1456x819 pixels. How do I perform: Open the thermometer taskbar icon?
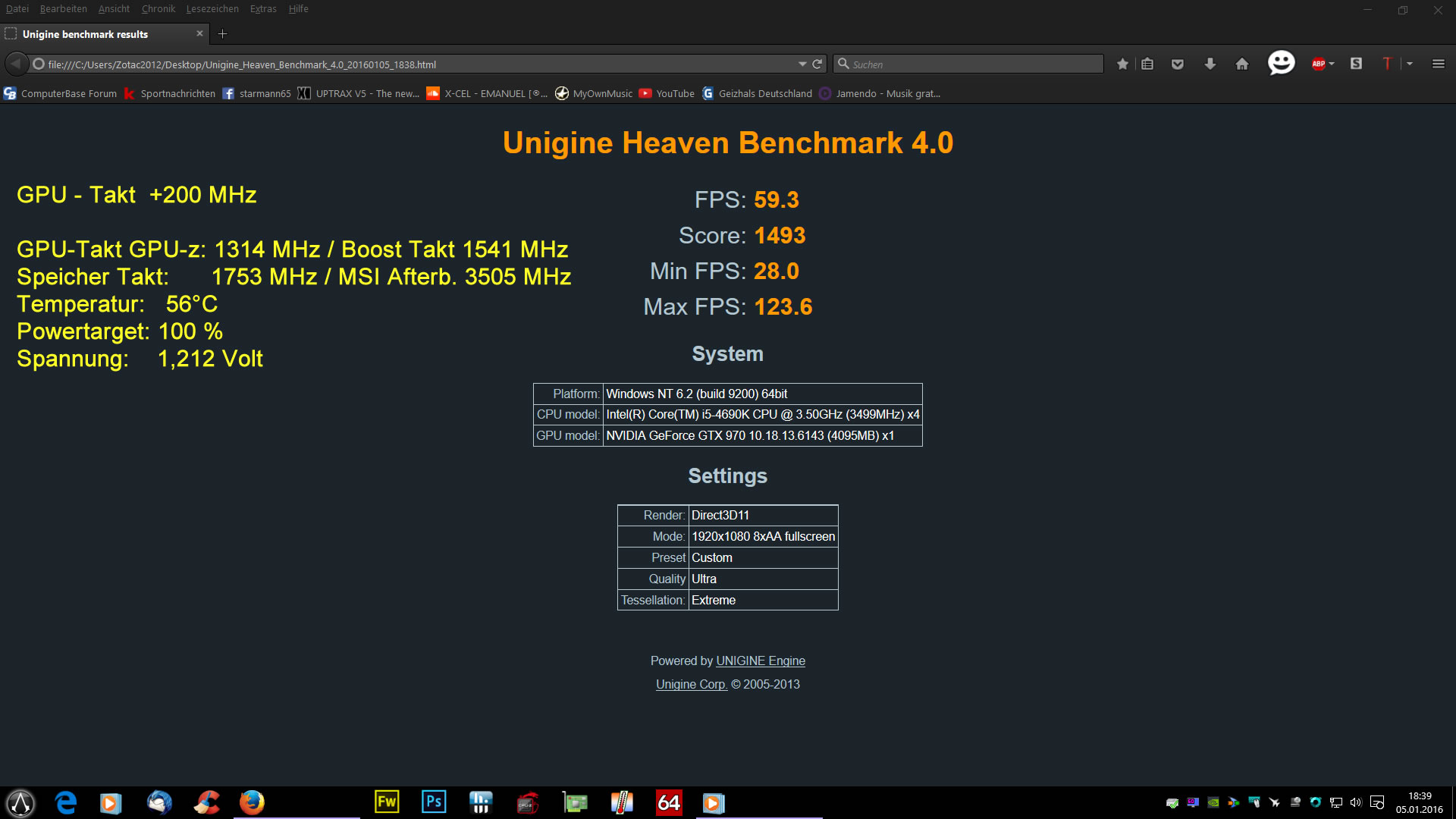click(x=622, y=802)
